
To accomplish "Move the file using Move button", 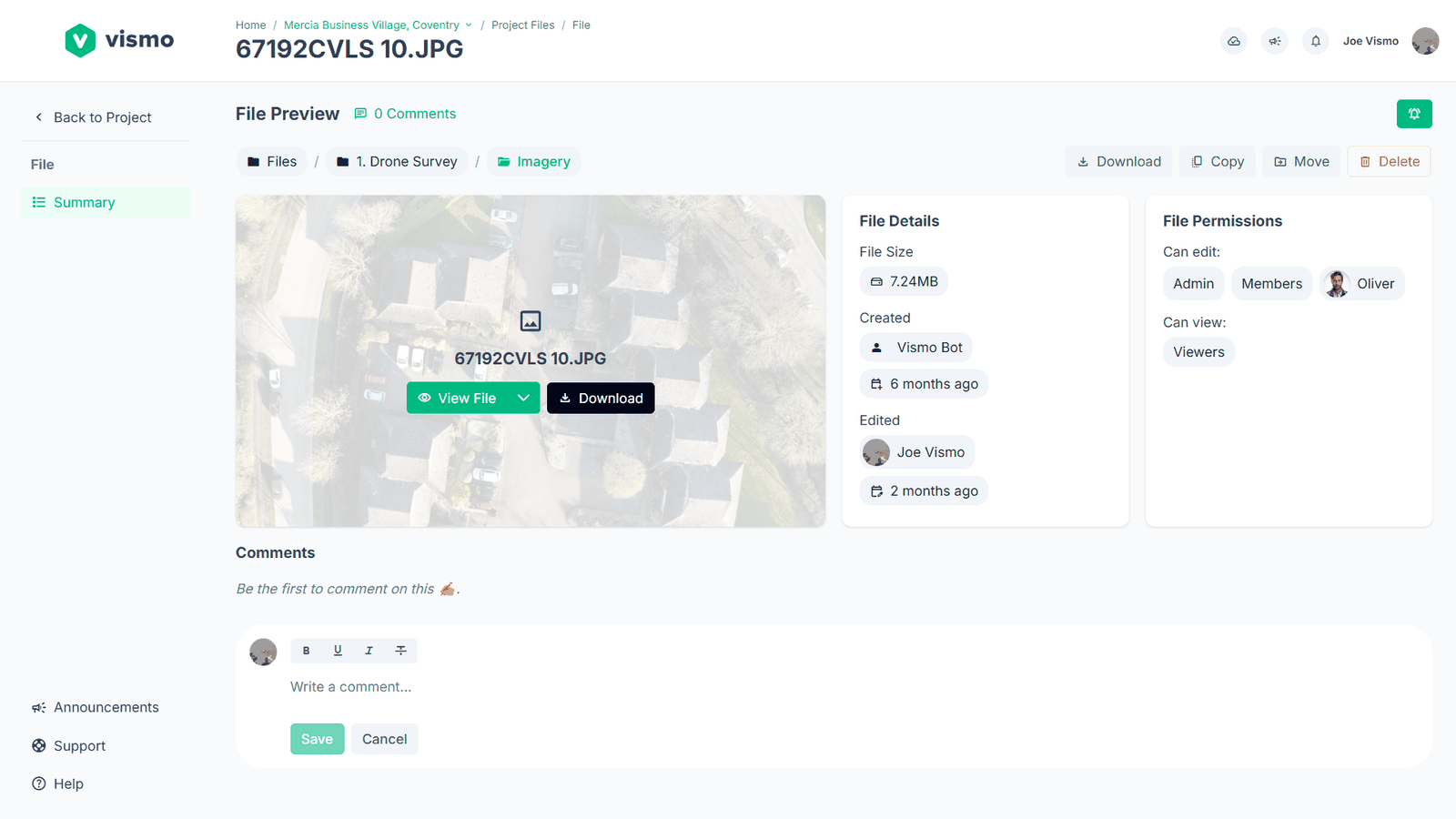I will [x=1301, y=161].
